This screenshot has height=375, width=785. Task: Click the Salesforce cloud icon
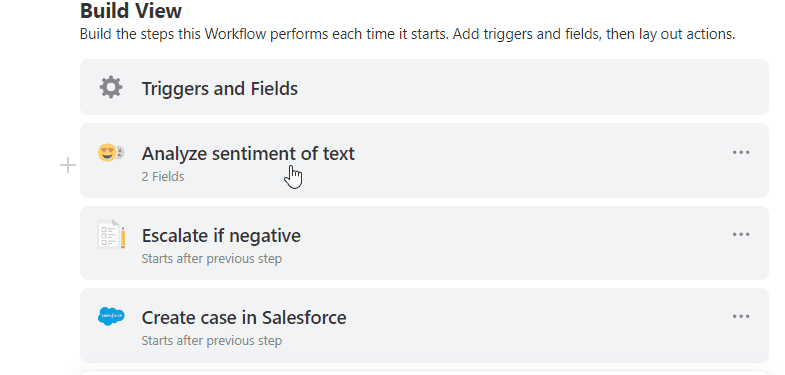(111, 316)
